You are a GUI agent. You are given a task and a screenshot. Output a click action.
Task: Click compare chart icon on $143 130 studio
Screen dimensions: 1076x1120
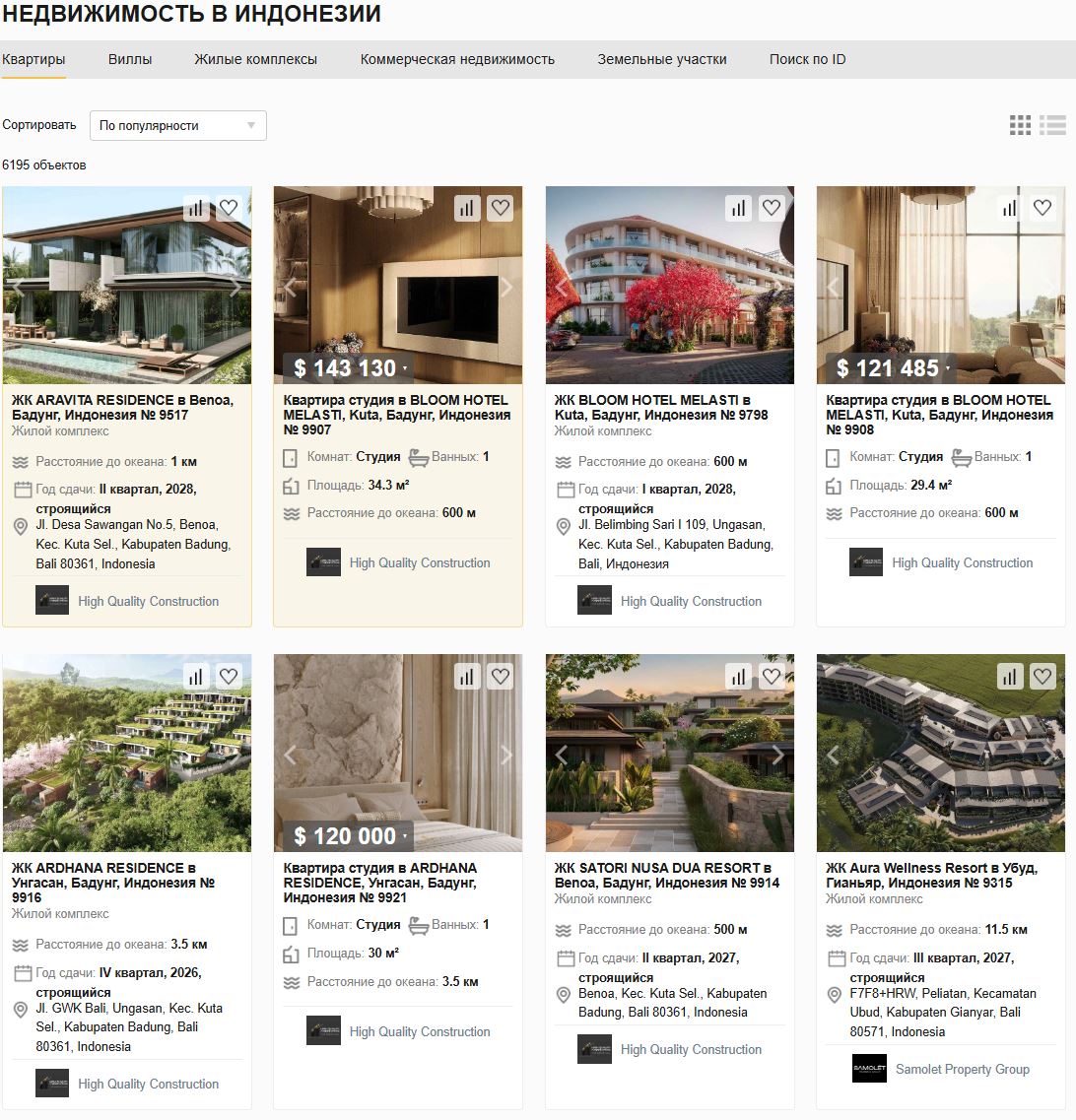466,209
